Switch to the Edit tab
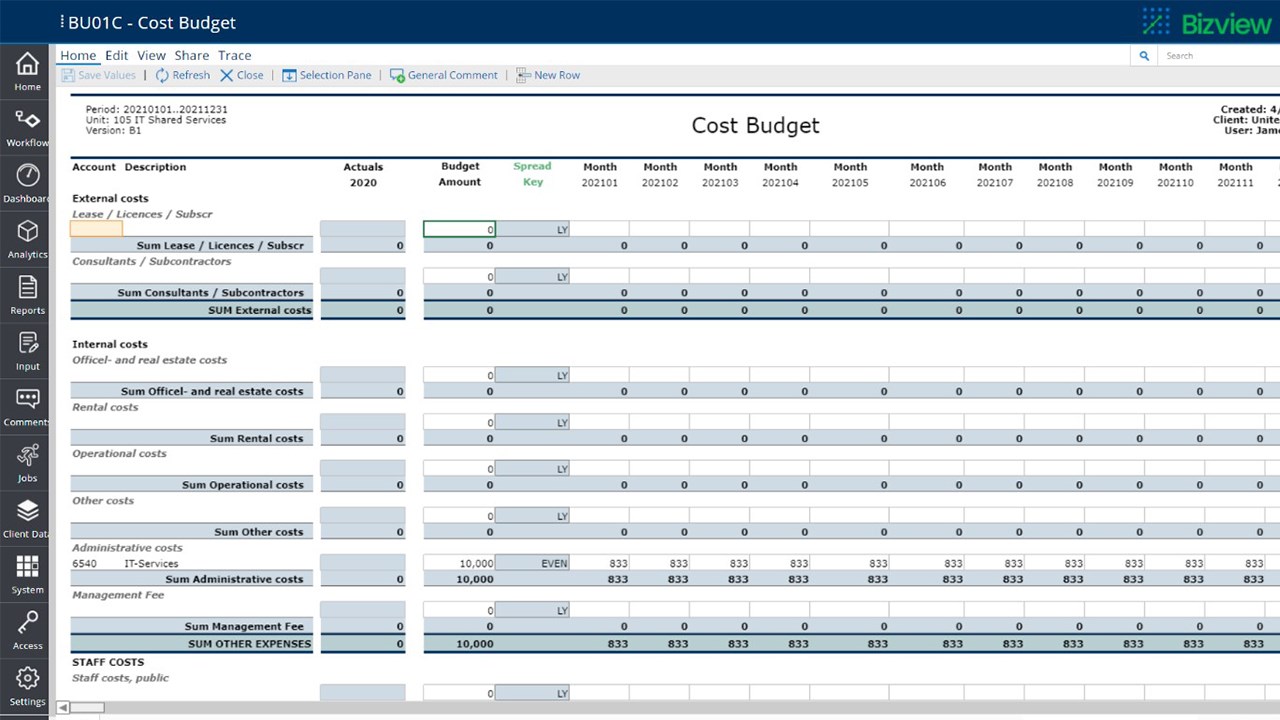1280x720 pixels. point(117,56)
